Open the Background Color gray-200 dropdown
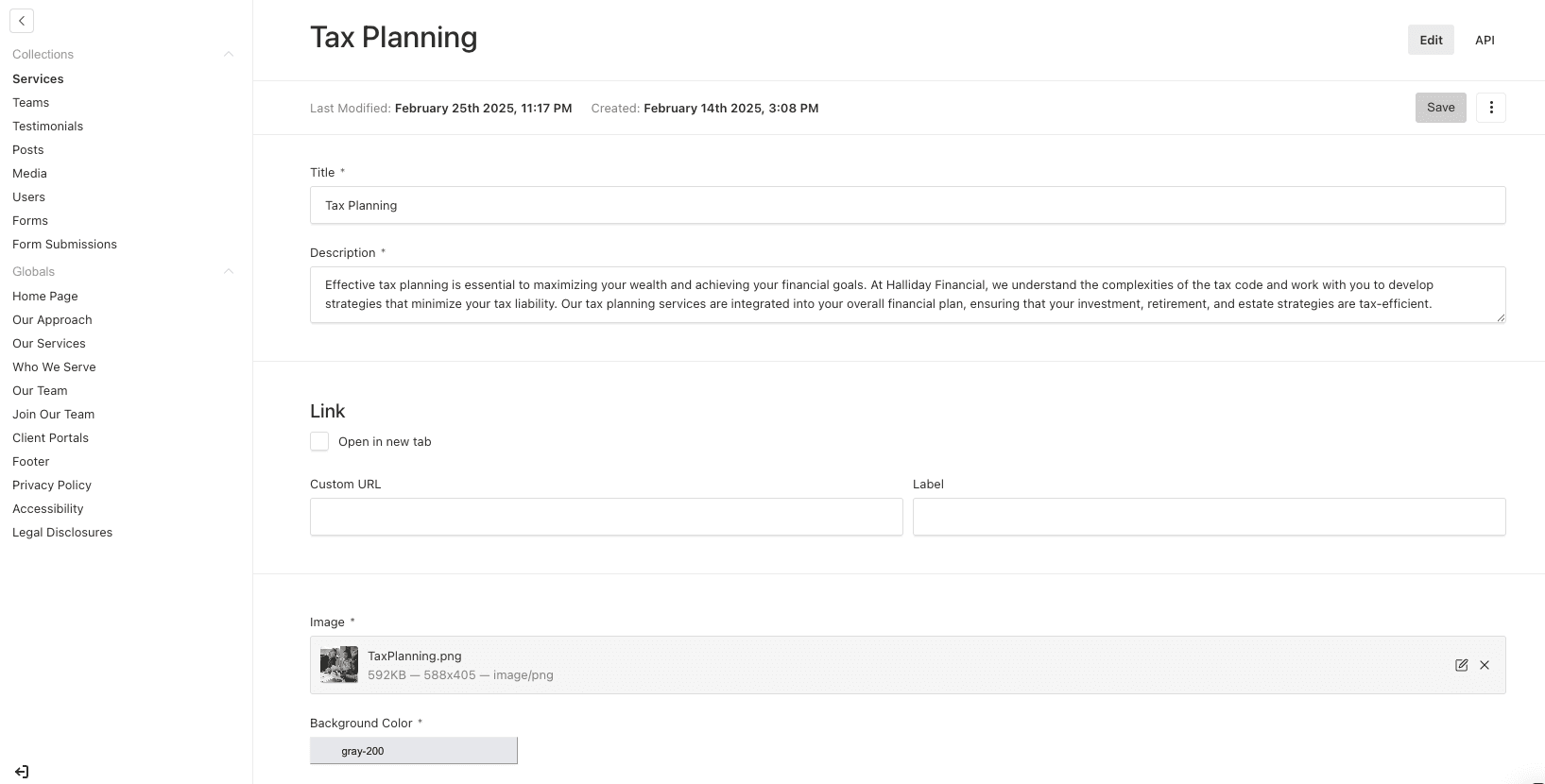Screen dimensions: 1545x784 coord(414,751)
